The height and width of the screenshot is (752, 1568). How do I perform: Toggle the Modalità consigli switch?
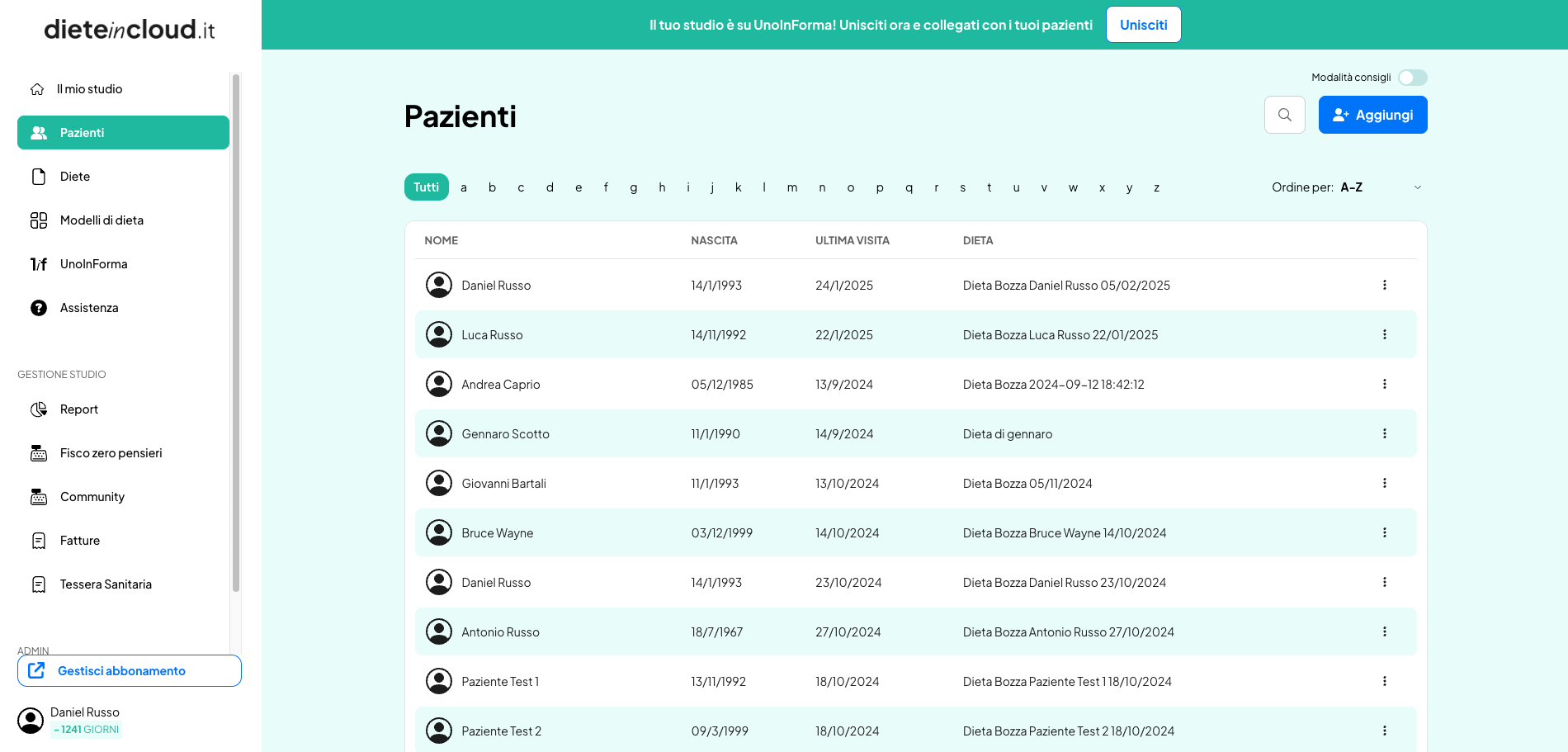coord(1412,78)
